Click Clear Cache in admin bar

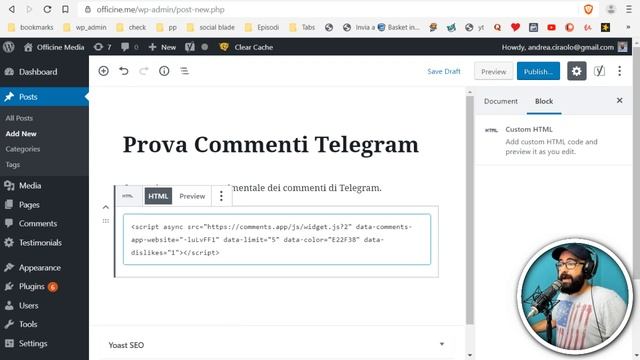pos(246,47)
